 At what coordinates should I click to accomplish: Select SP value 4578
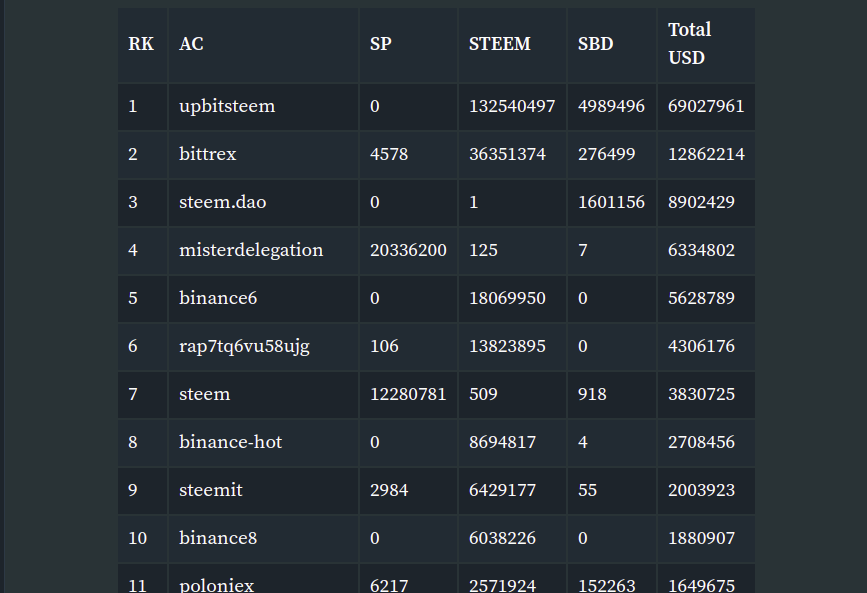pyautogui.click(x=389, y=154)
